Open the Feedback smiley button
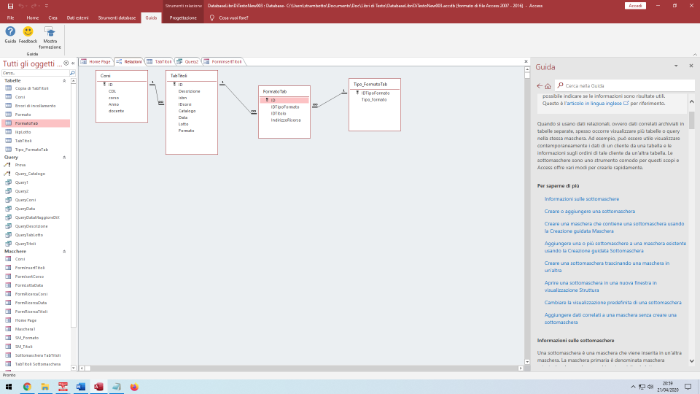 [x=28, y=35]
